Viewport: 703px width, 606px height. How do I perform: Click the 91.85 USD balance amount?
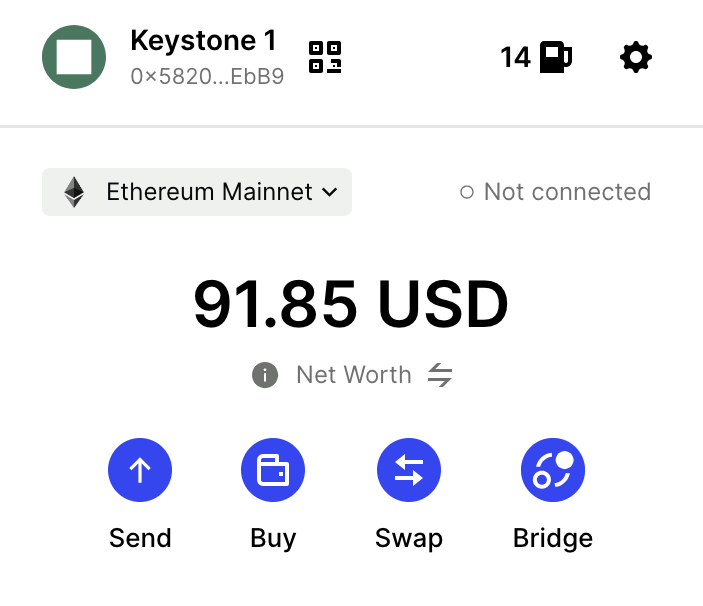click(351, 304)
